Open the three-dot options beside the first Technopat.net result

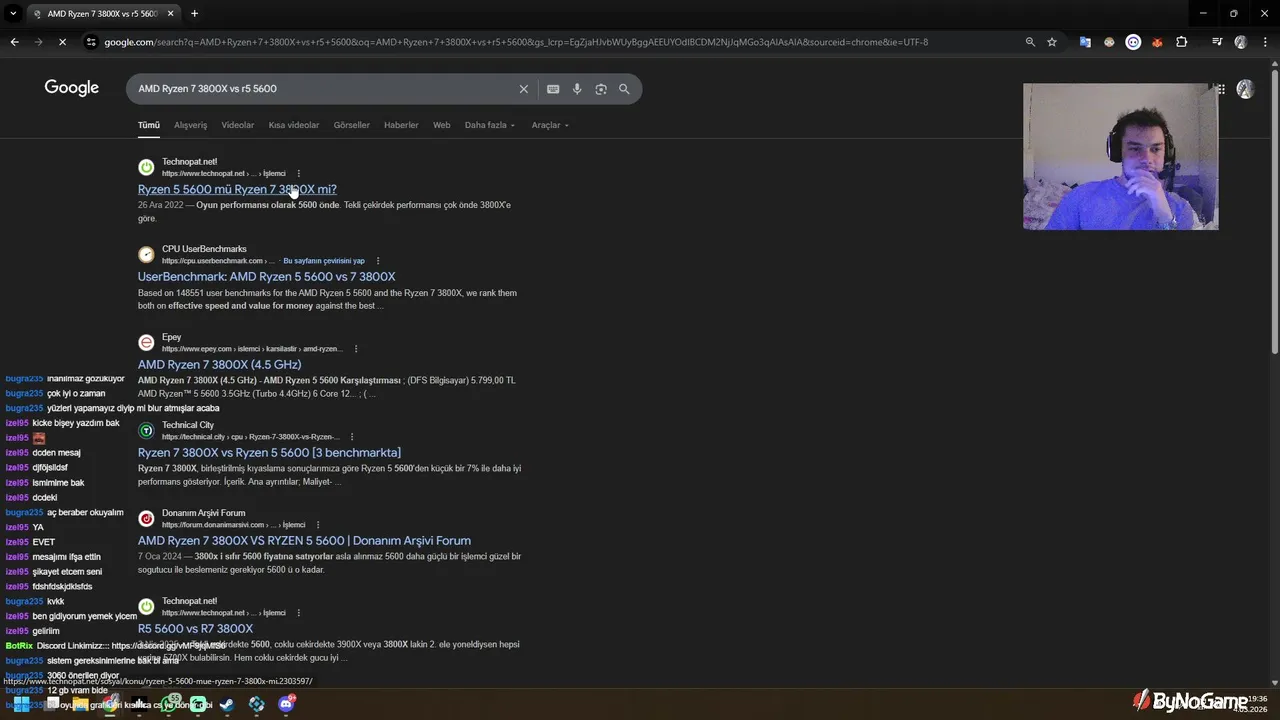(x=298, y=173)
